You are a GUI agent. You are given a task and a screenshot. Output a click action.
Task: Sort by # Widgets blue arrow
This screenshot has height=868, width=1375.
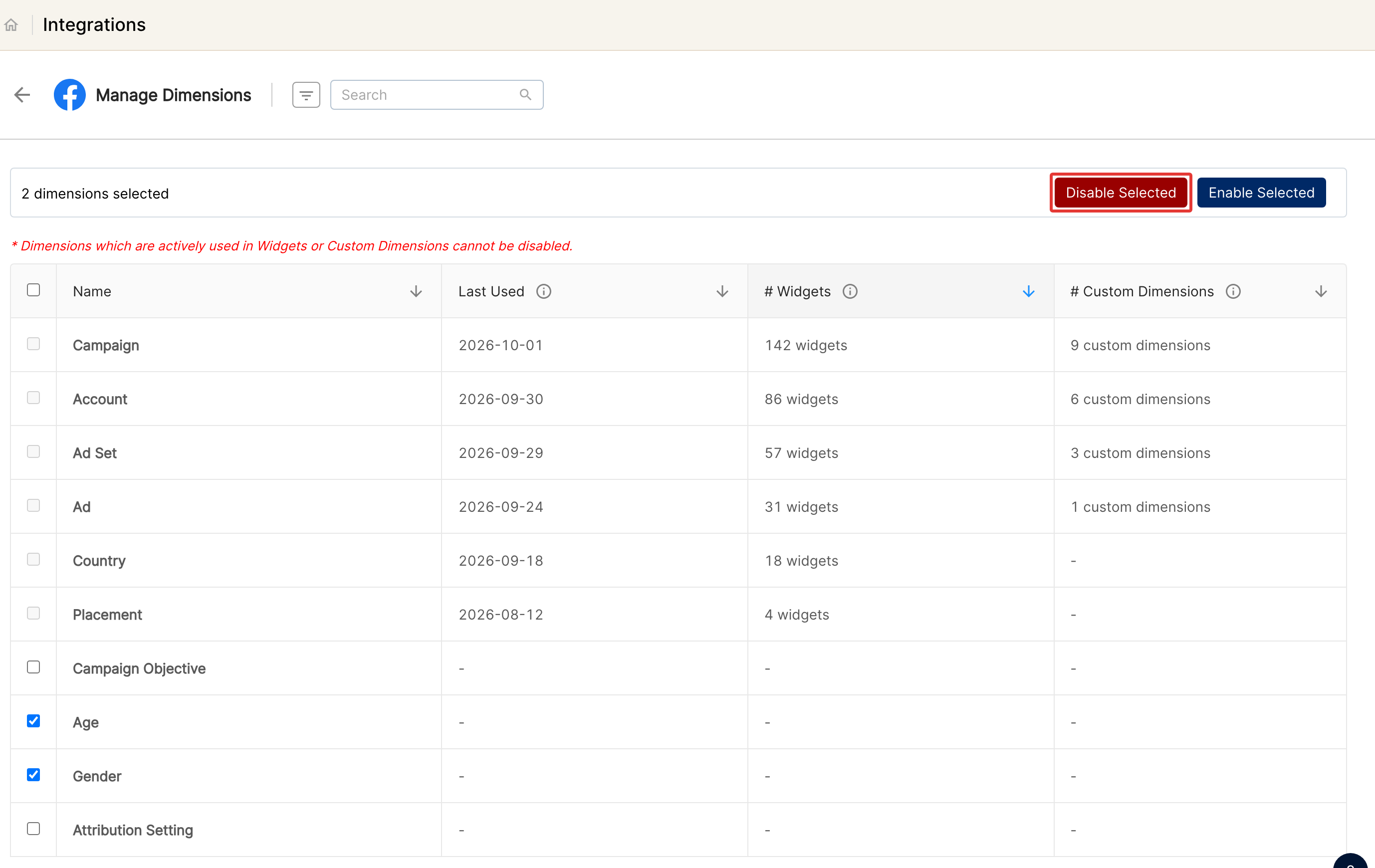point(1028,291)
